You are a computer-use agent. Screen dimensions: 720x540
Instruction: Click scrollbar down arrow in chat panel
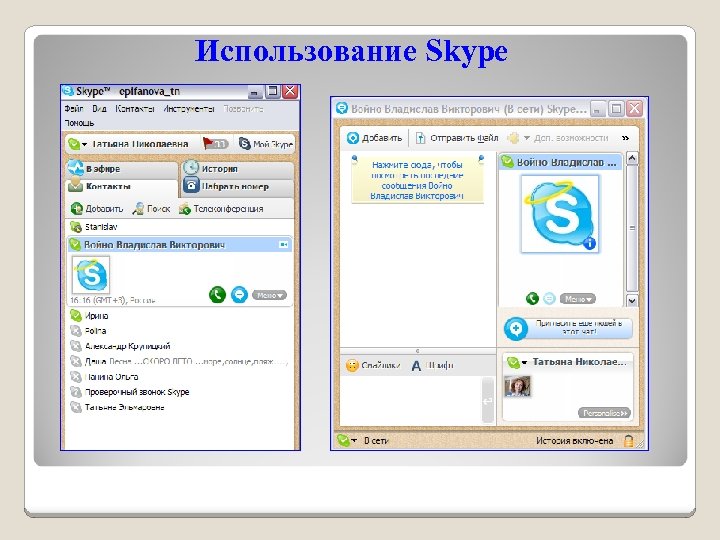632,301
